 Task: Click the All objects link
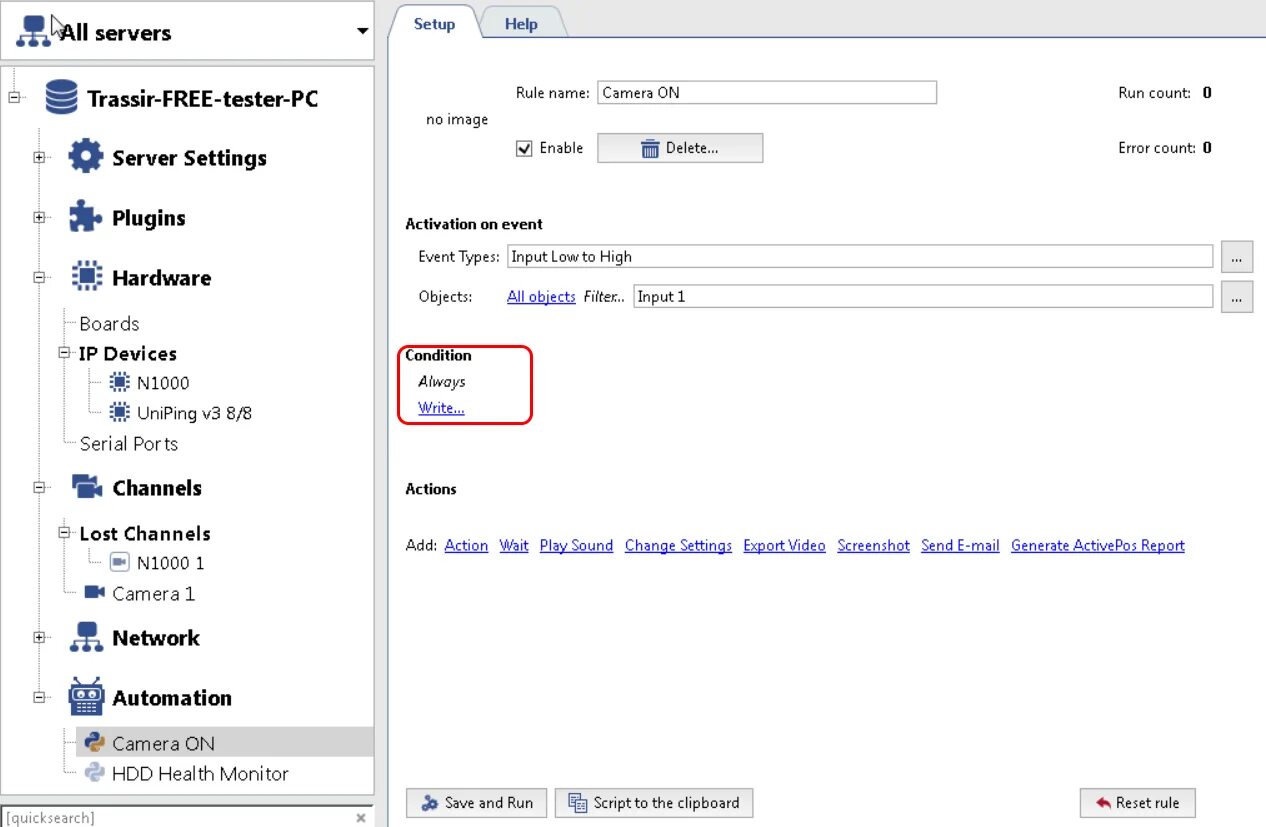541,297
